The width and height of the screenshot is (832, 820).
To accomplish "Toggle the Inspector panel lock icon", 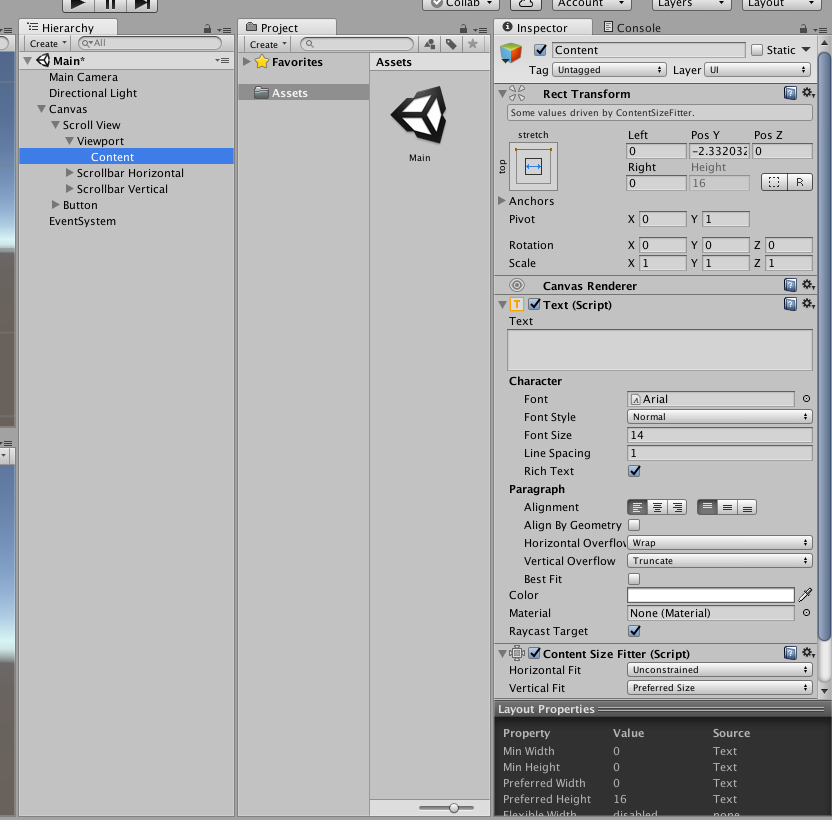I will click(x=803, y=29).
